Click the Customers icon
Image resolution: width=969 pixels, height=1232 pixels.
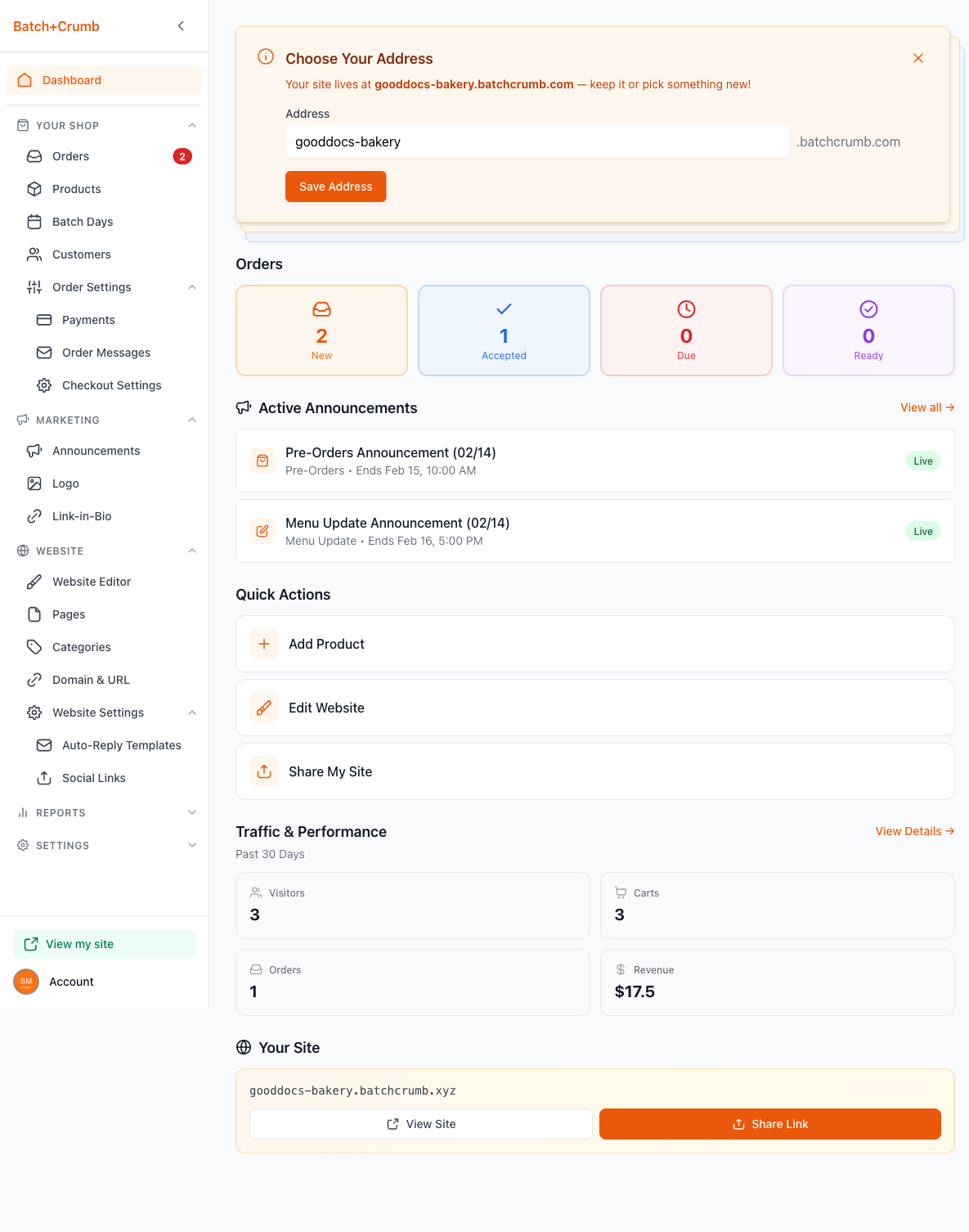34,254
